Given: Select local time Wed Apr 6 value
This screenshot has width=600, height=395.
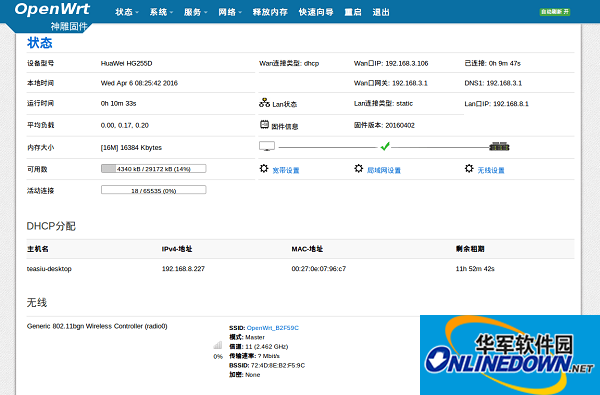Looking at the screenshot, I should (139, 83).
